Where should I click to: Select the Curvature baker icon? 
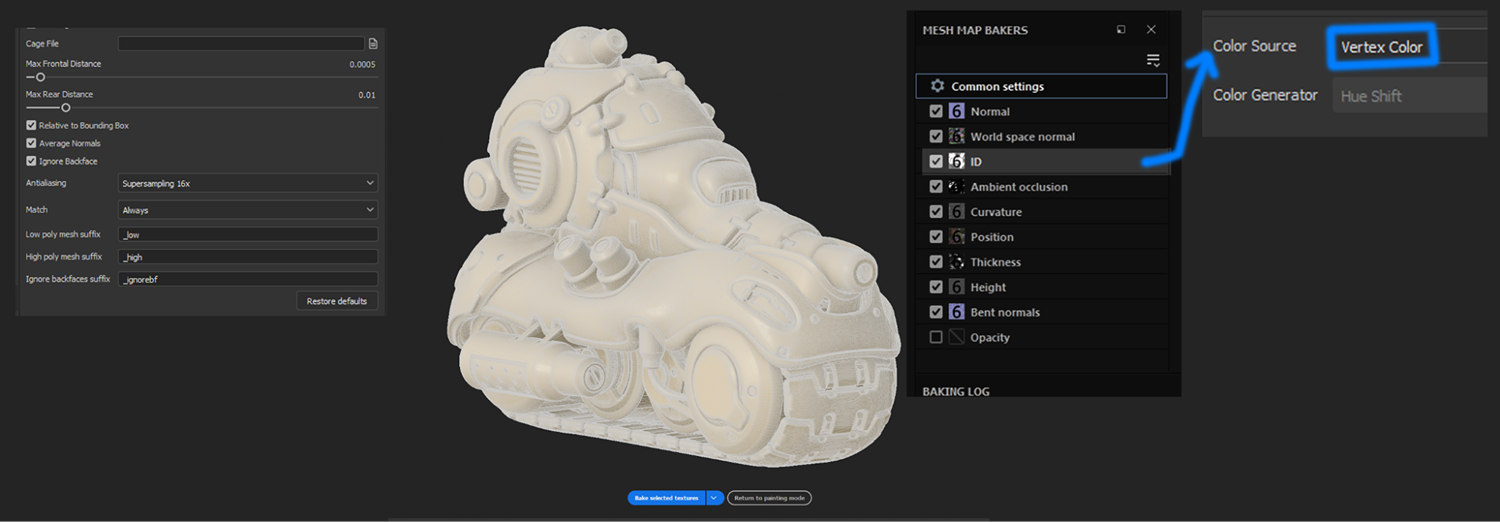coord(956,211)
